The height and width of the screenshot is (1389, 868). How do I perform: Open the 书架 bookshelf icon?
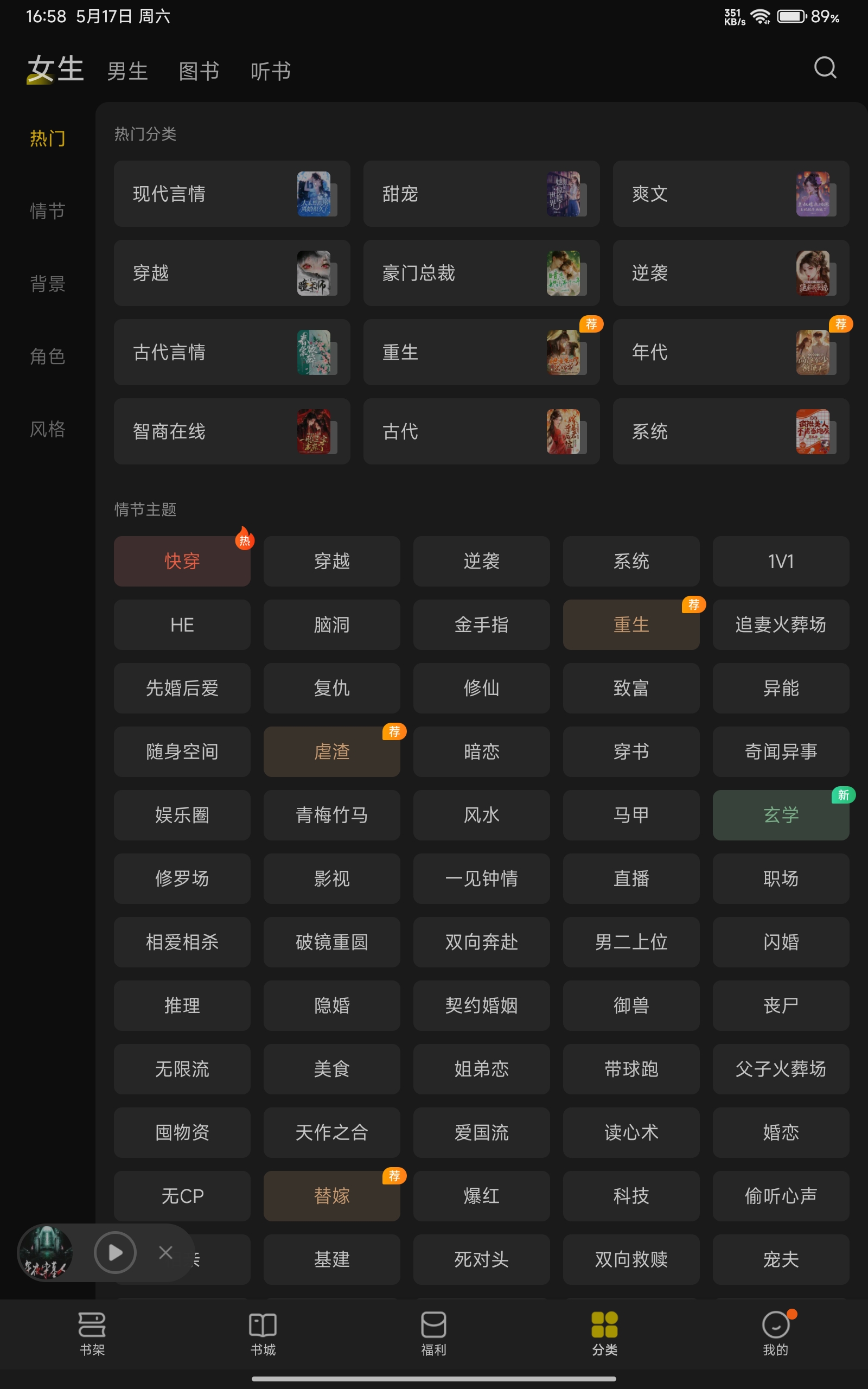92,1325
